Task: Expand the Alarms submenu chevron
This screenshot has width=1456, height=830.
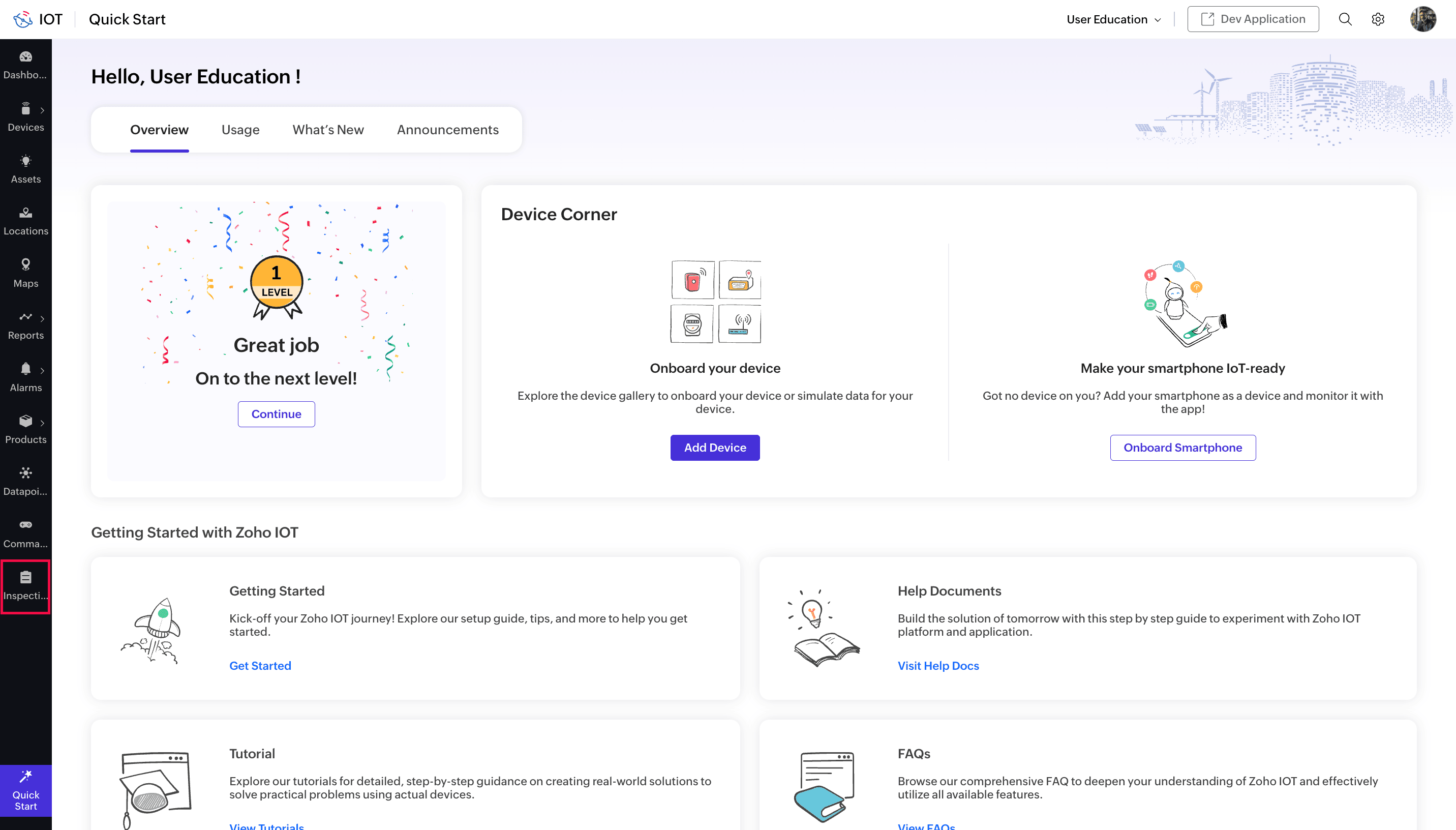Action: tap(42, 371)
